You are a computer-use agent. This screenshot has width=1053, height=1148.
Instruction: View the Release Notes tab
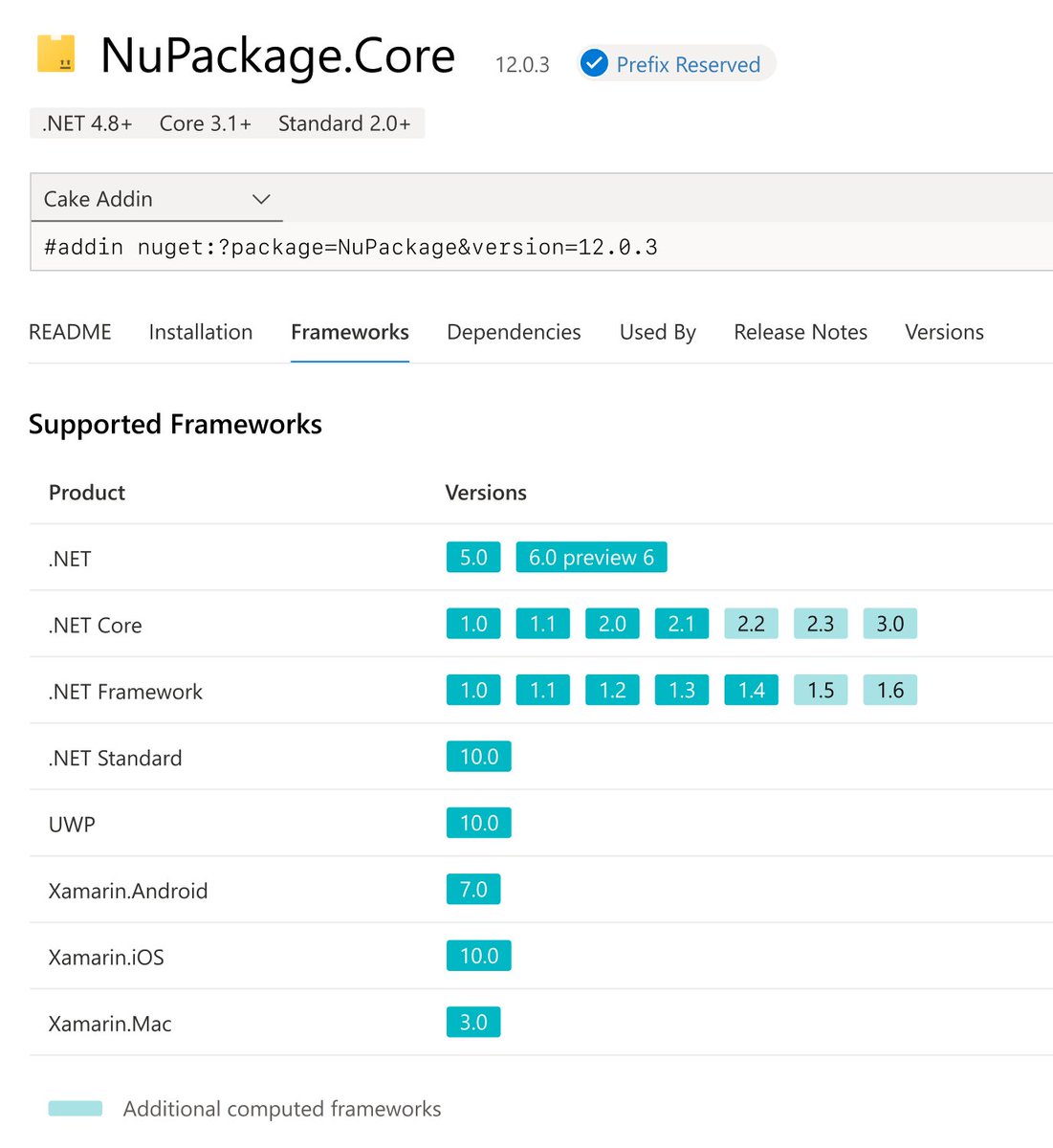click(x=801, y=332)
